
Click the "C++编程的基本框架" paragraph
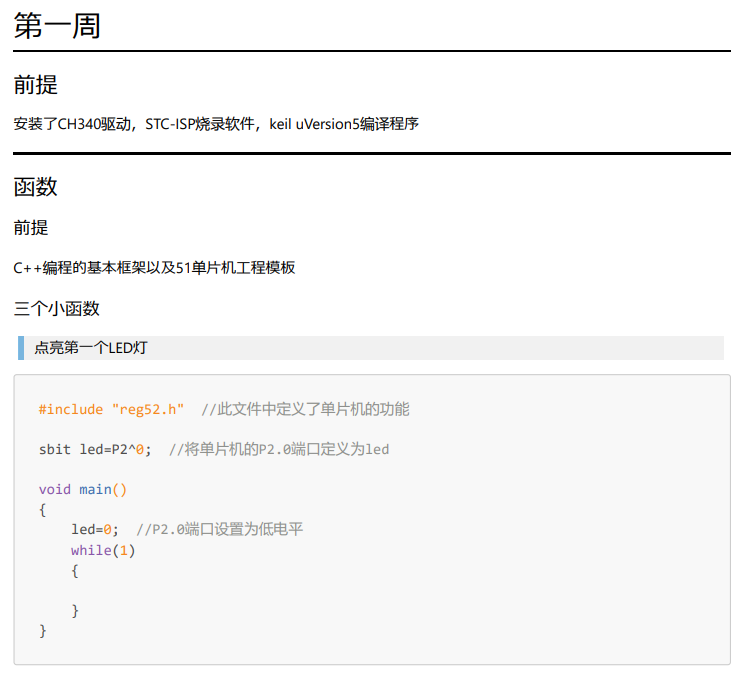point(154,267)
